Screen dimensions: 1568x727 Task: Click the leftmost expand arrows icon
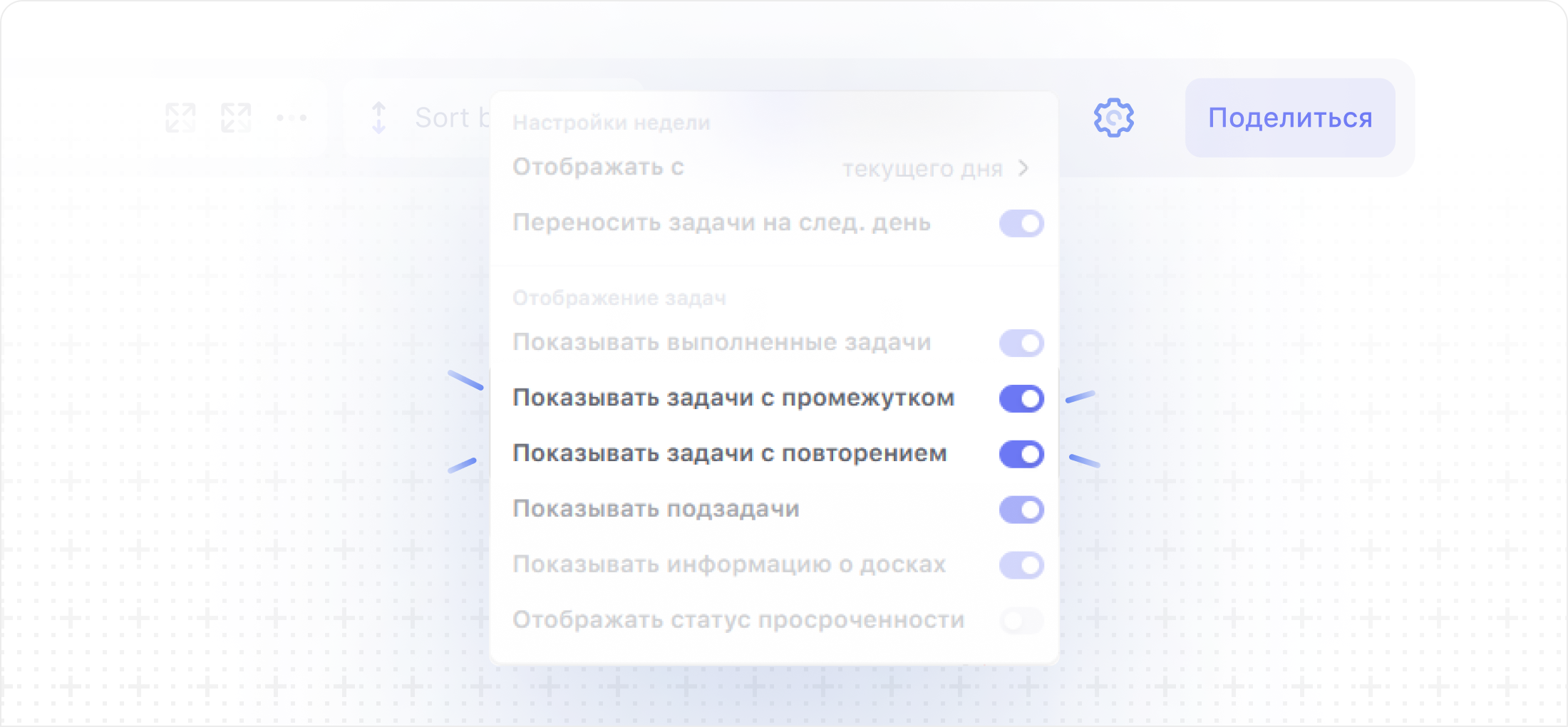coord(180,118)
